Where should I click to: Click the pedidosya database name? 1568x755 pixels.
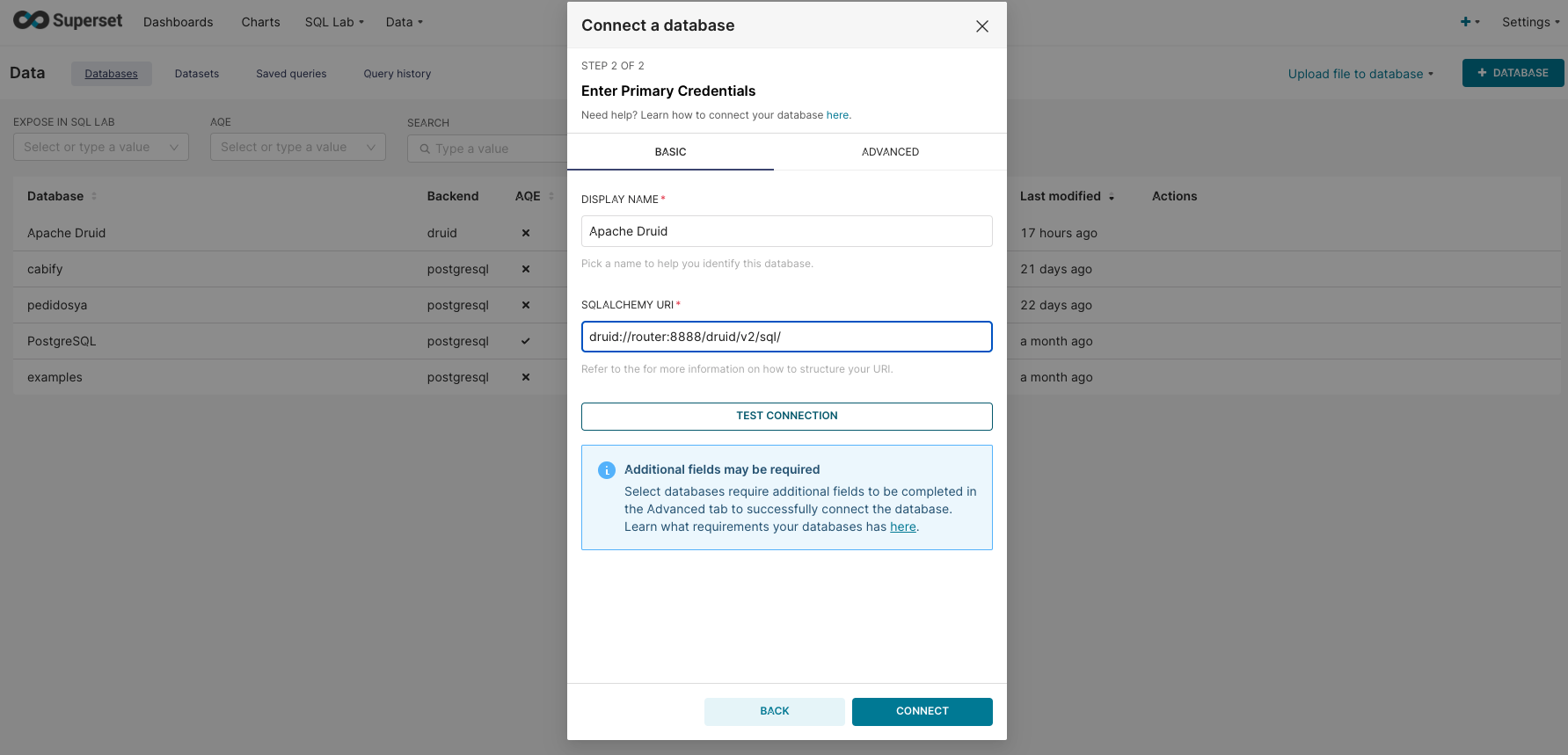point(57,305)
